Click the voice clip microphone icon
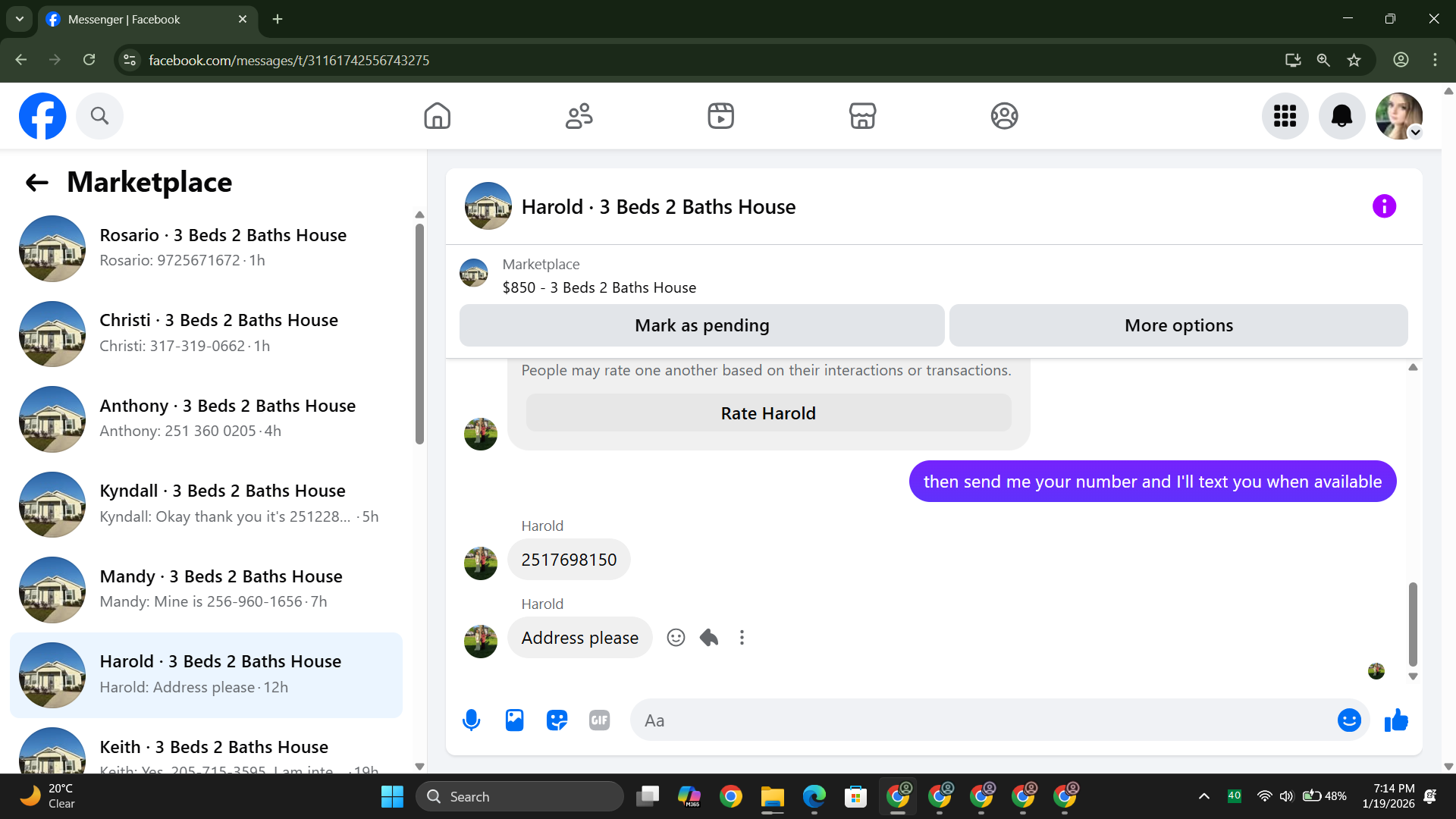The height and width of the screenshot is (819, 1456). [x=471, y=720]
